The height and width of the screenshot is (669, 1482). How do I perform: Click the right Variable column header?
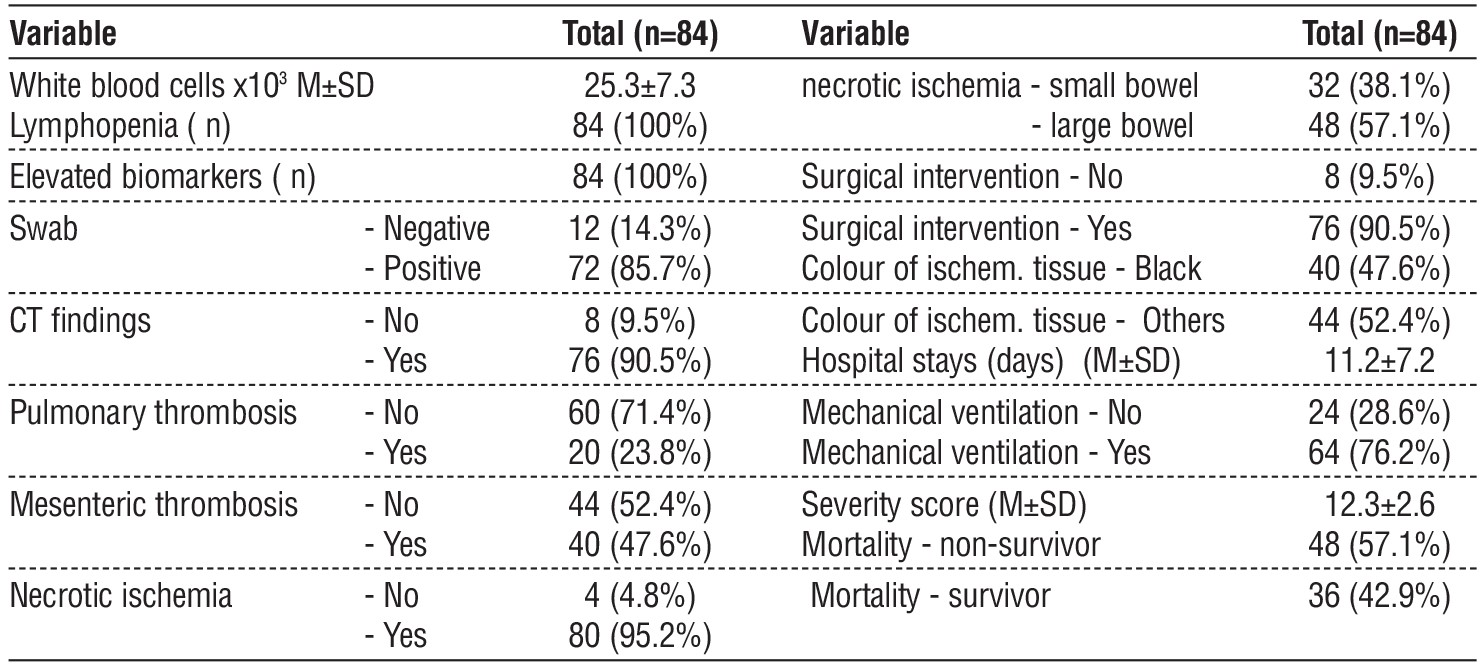coord(856,34)
